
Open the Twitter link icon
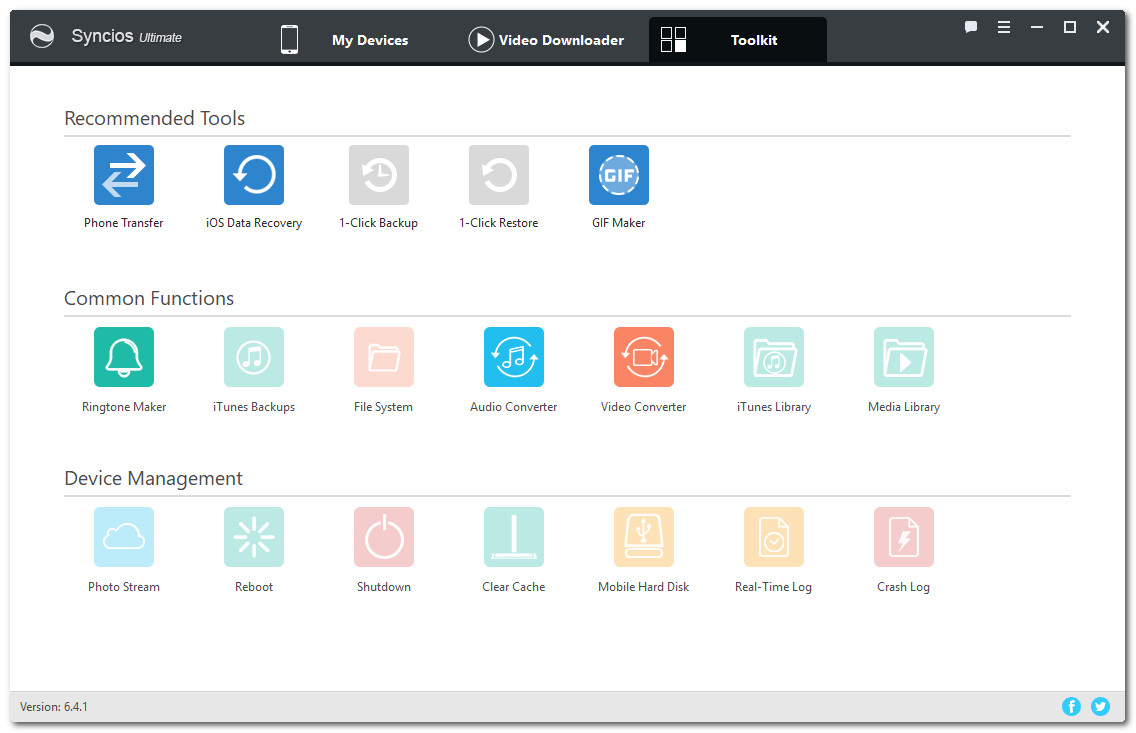[1100, 706]
